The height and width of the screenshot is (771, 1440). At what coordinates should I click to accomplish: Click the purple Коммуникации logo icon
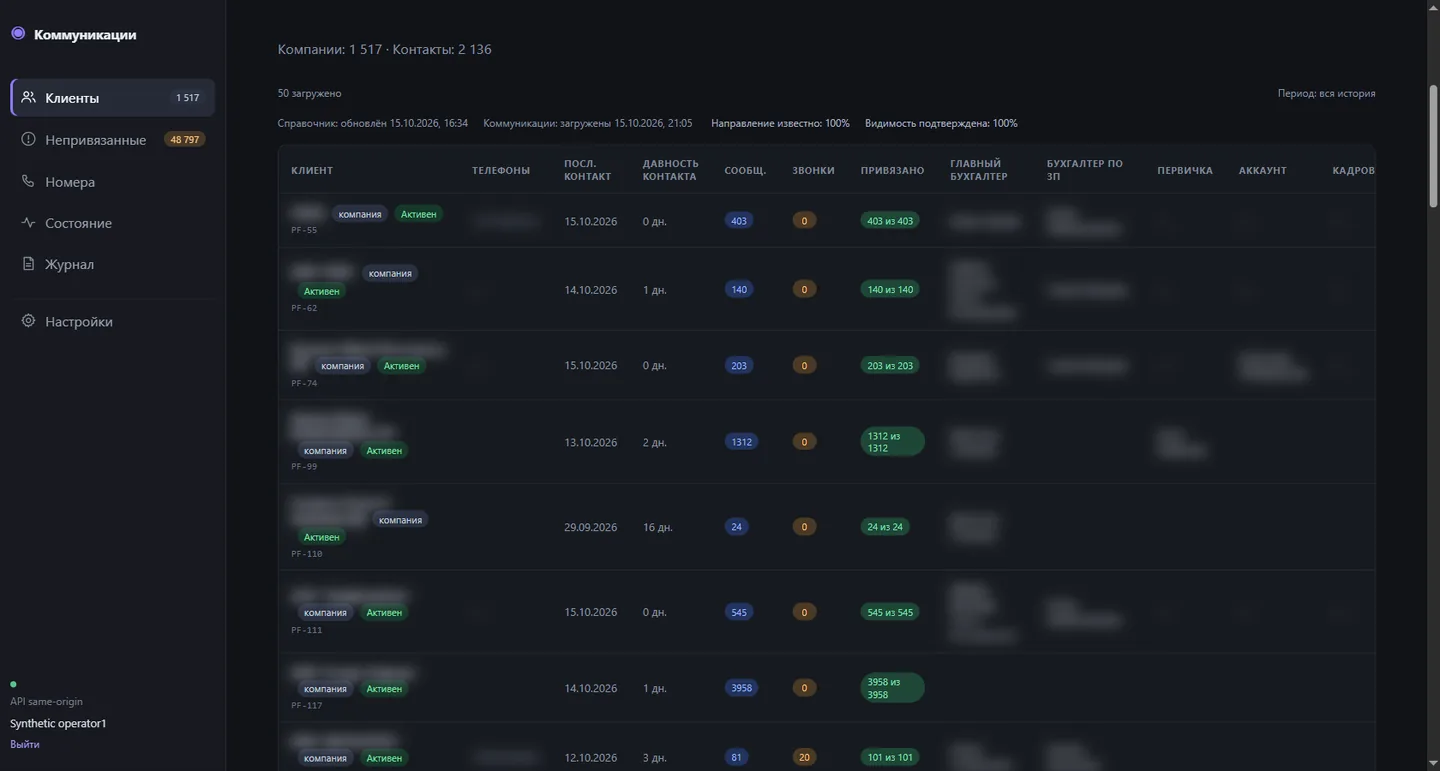18,33
